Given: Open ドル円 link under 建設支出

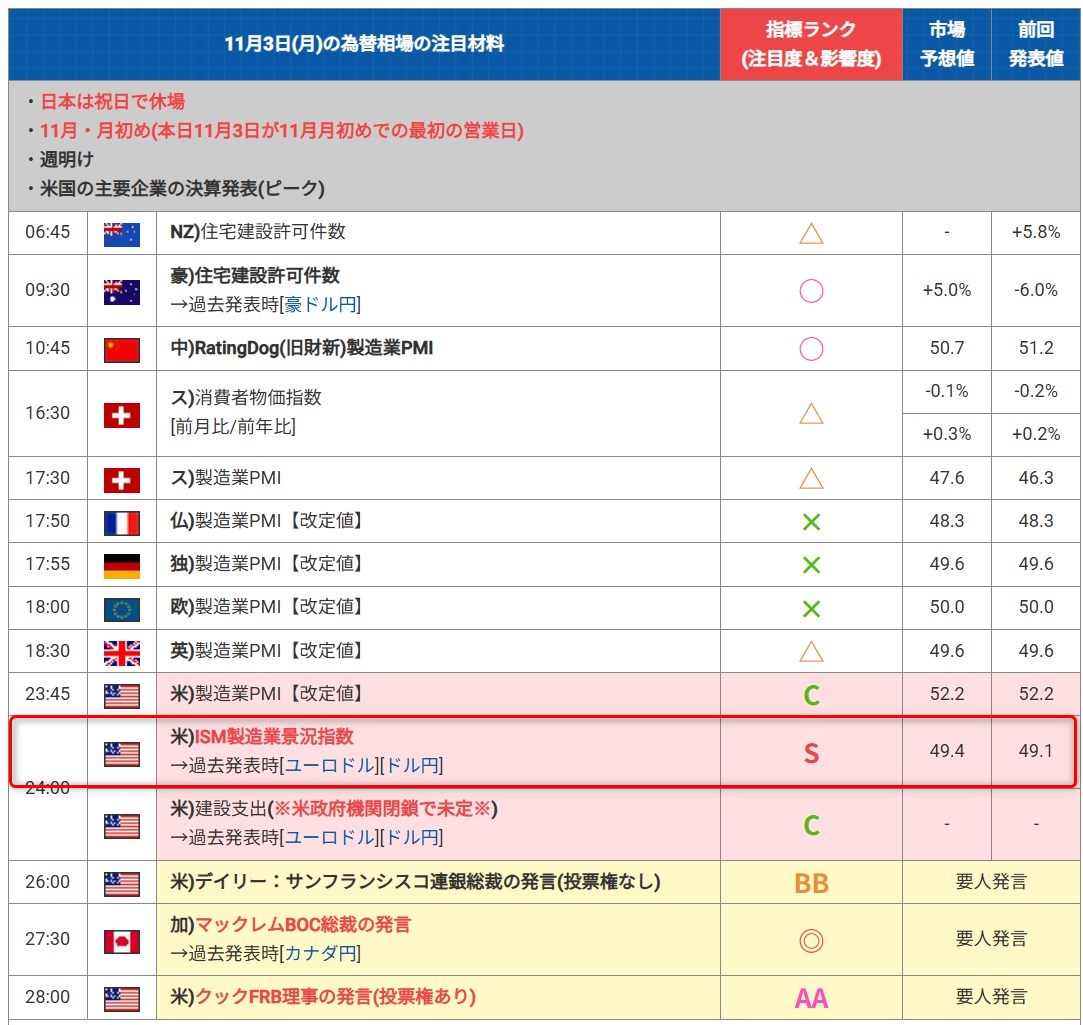Looking at the screenshot, I should 414,837.
